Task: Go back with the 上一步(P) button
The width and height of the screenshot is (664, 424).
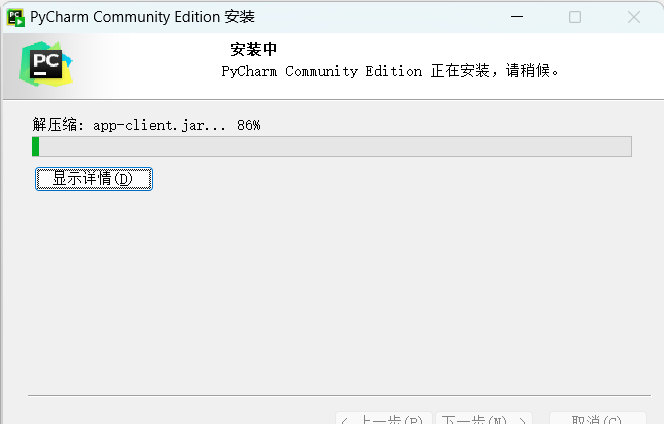Action: tap(384, 419)
